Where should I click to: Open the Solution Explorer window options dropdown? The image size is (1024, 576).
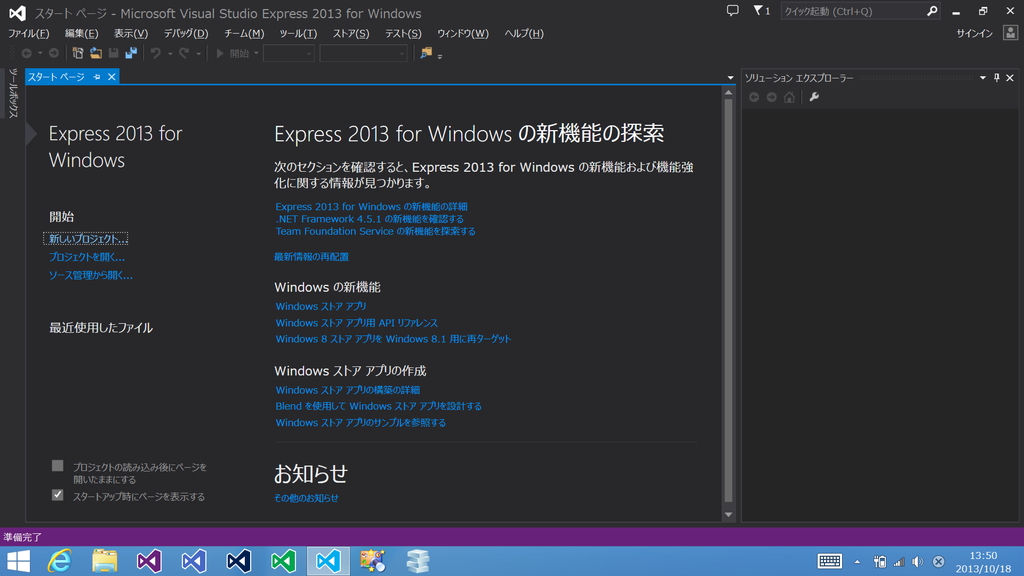tap(983, 78)
